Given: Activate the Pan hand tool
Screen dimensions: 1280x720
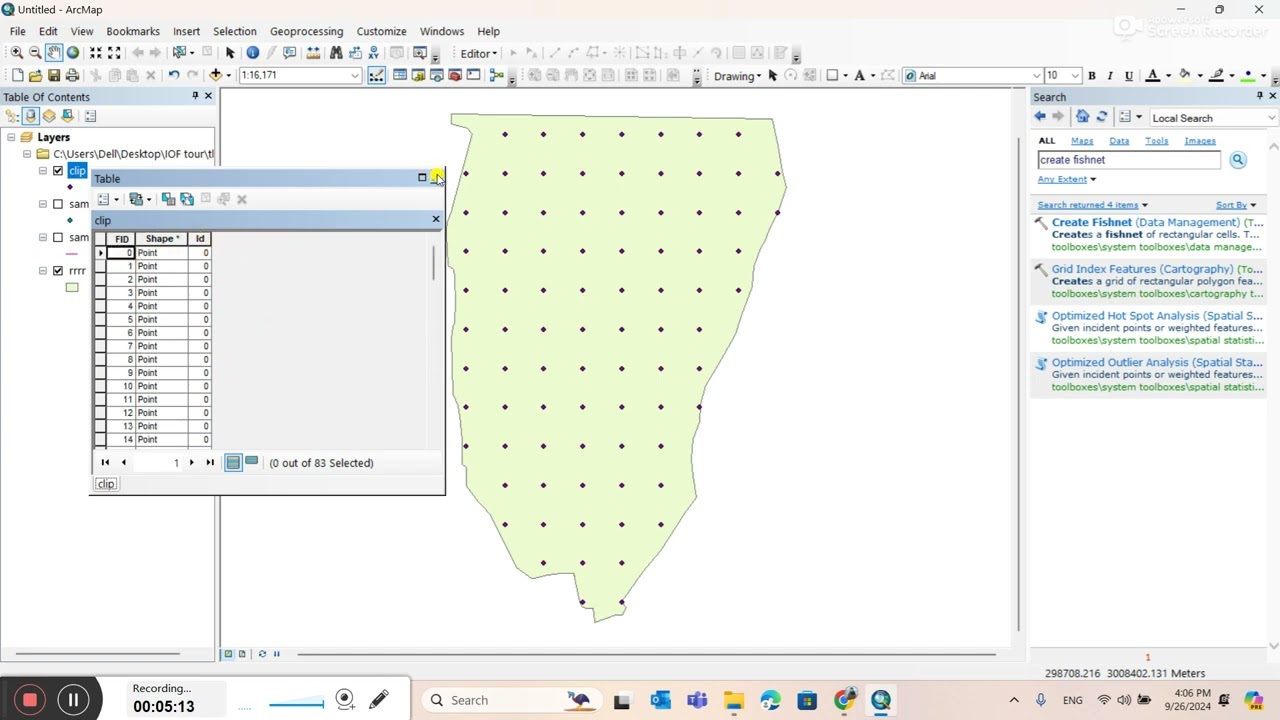Looking at the screenshot, I should pyautogui.click(x=54, y=53).
